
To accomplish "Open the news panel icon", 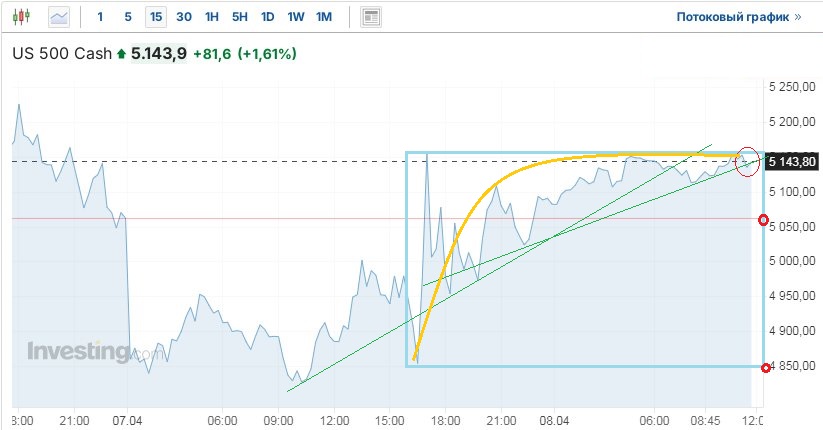I will coord(371,17).
